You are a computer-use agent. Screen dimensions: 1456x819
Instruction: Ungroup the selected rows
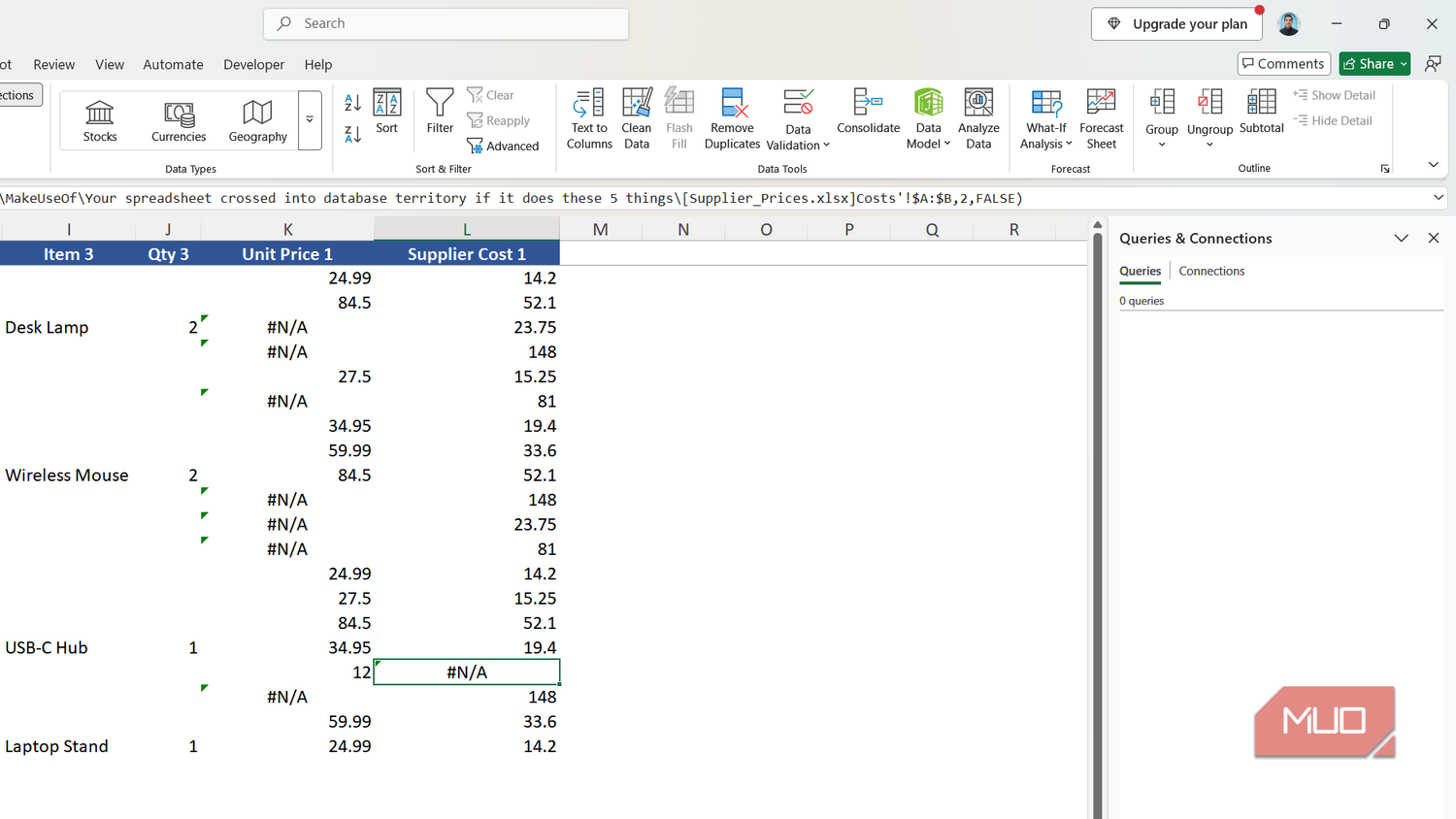coord(1209,110)
